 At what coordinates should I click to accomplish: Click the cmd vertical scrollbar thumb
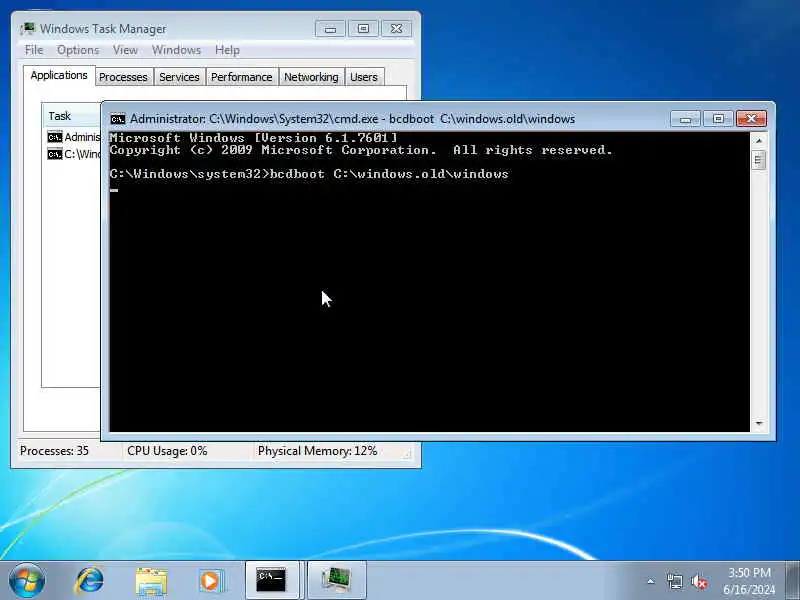click(759, 160)
